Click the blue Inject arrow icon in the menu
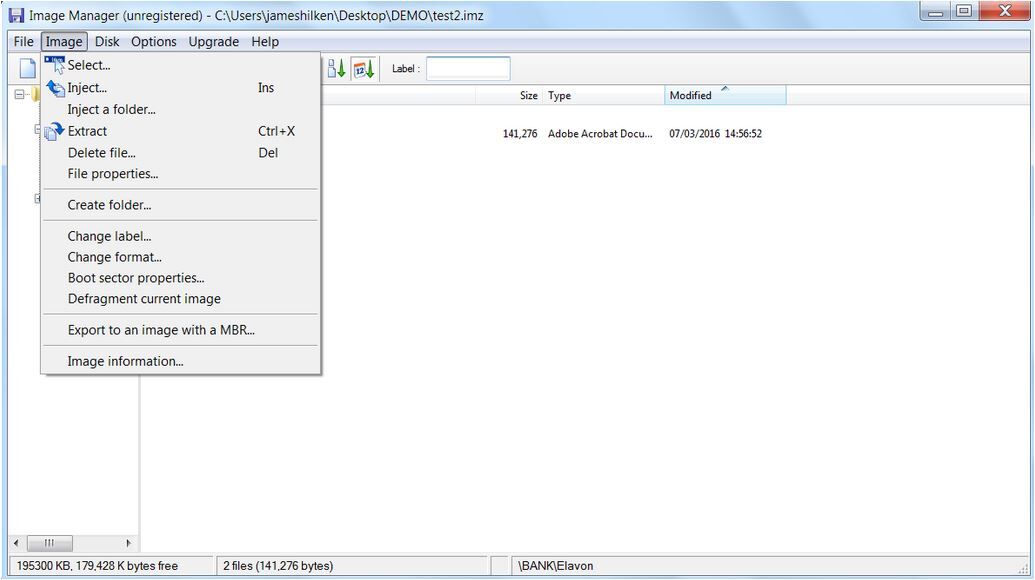This screenshot has height=580, width=1035. [x=56, y=87]
